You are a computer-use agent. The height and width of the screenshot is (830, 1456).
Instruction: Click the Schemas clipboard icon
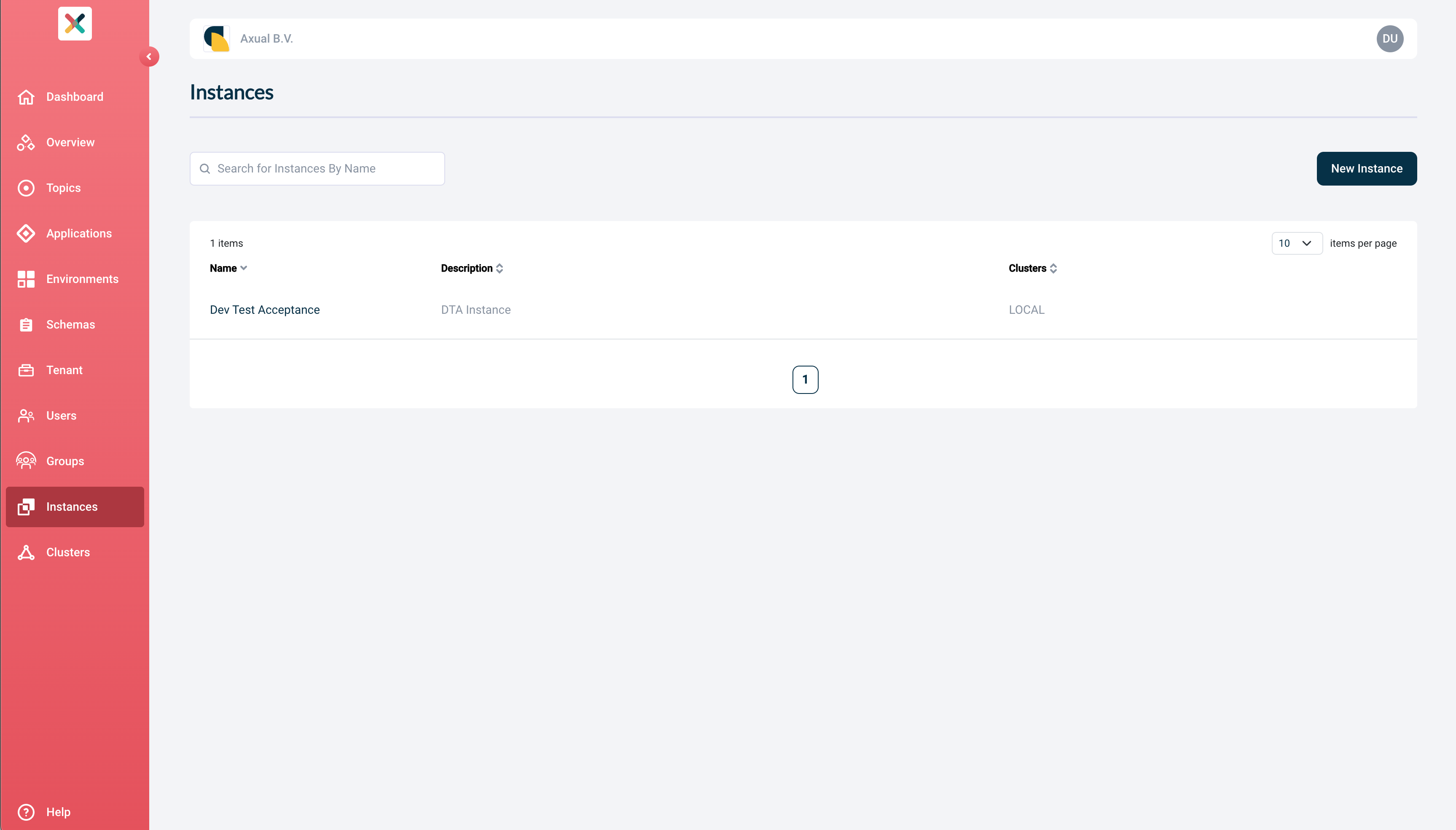pyautogui.click(x=26, y=325)
